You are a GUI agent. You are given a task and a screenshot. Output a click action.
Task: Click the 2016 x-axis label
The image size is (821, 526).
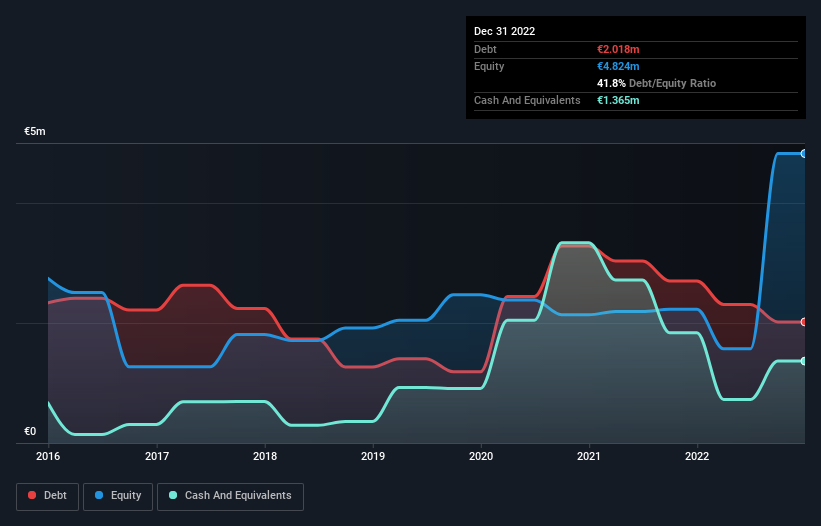pos(48,456)
